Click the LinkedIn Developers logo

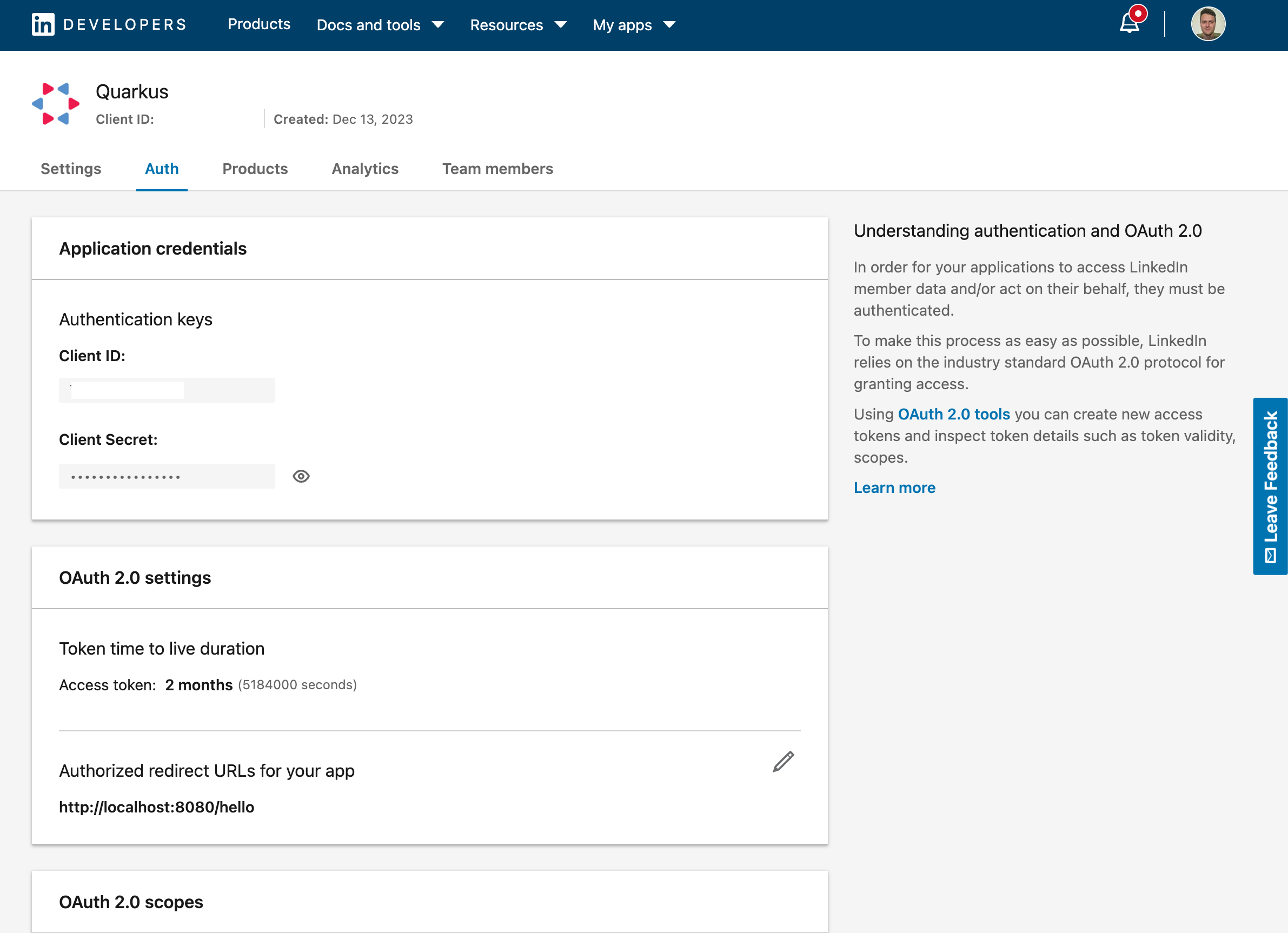tap(109, 24)
